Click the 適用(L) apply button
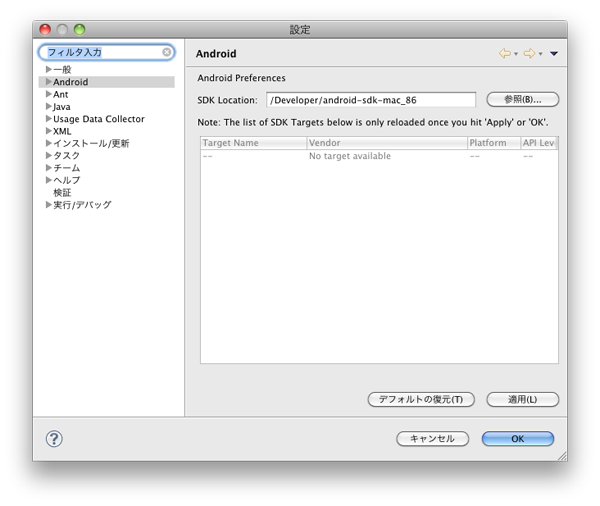Screen dimensions: 600x506 (x=523, y=399)
